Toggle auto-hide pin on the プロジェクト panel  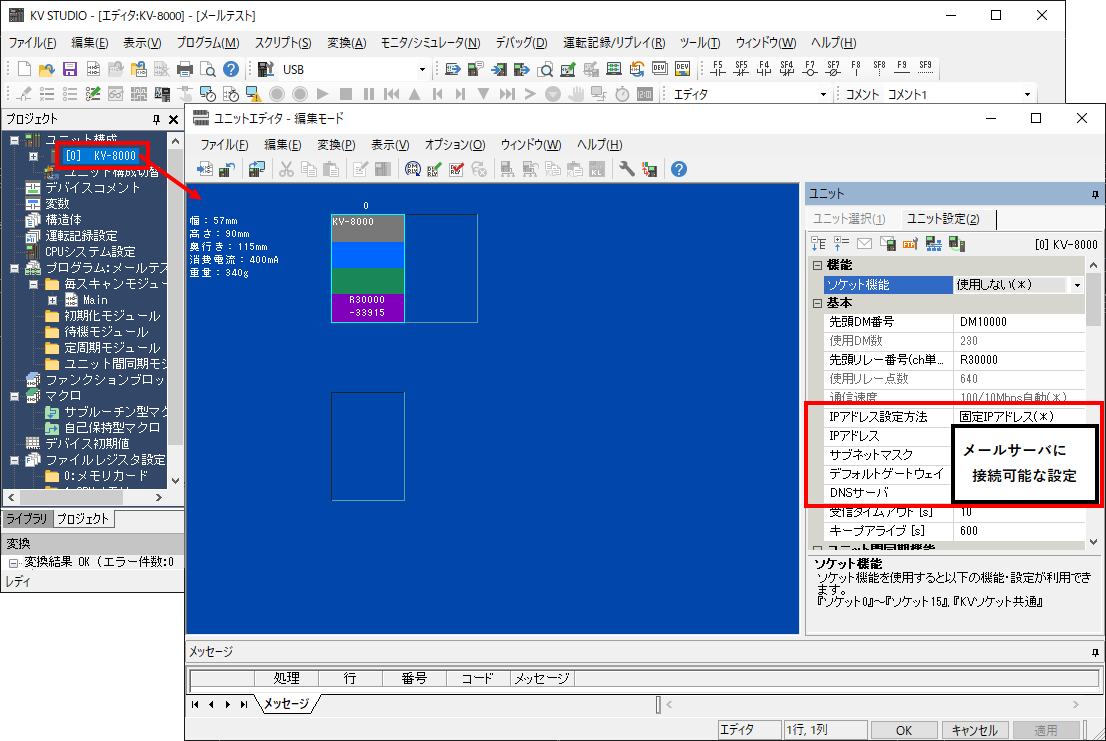pyautogui.click(x=156, y=118)
